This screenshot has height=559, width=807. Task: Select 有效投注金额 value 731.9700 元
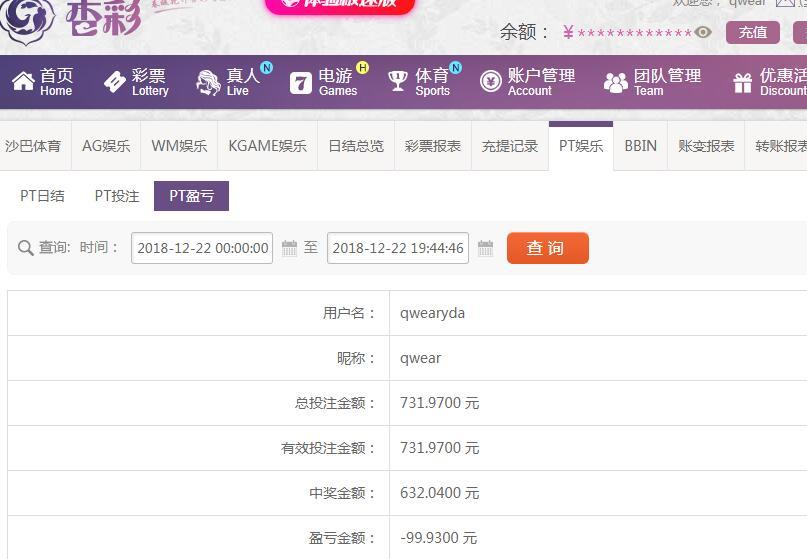[x=440, y=448]
